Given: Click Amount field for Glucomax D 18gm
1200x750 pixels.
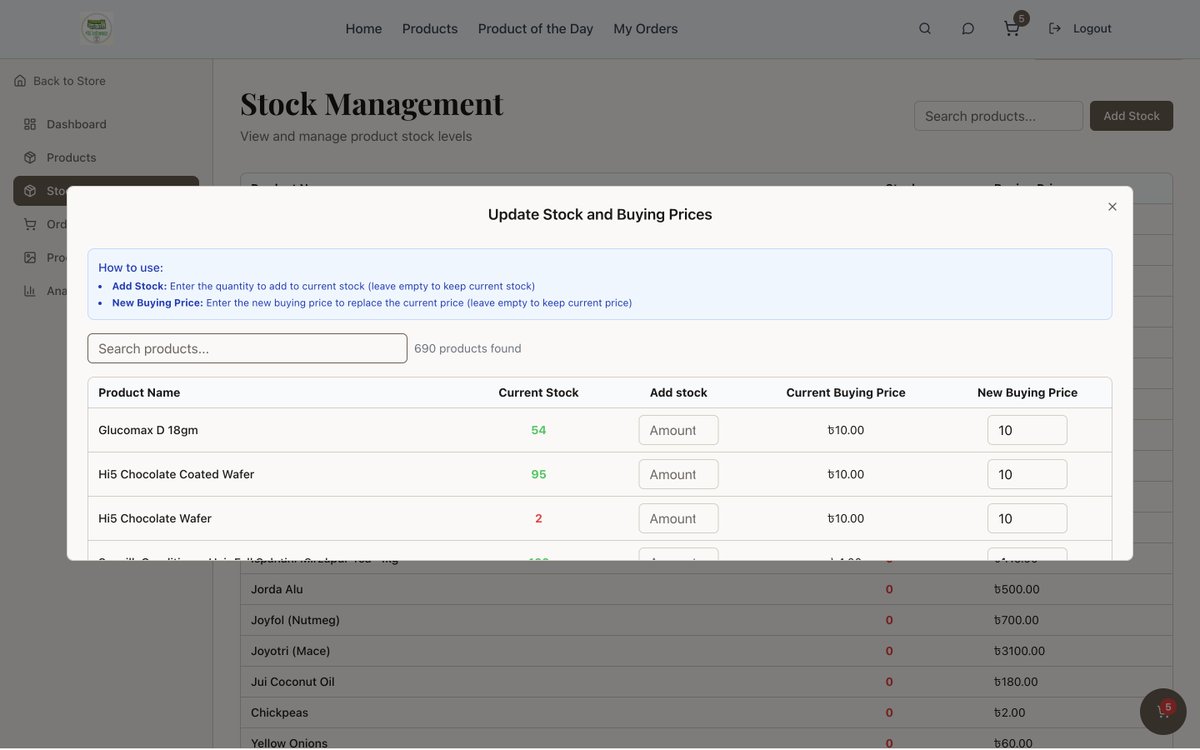Looking at the screenshot, I should [x=678, y=430].
